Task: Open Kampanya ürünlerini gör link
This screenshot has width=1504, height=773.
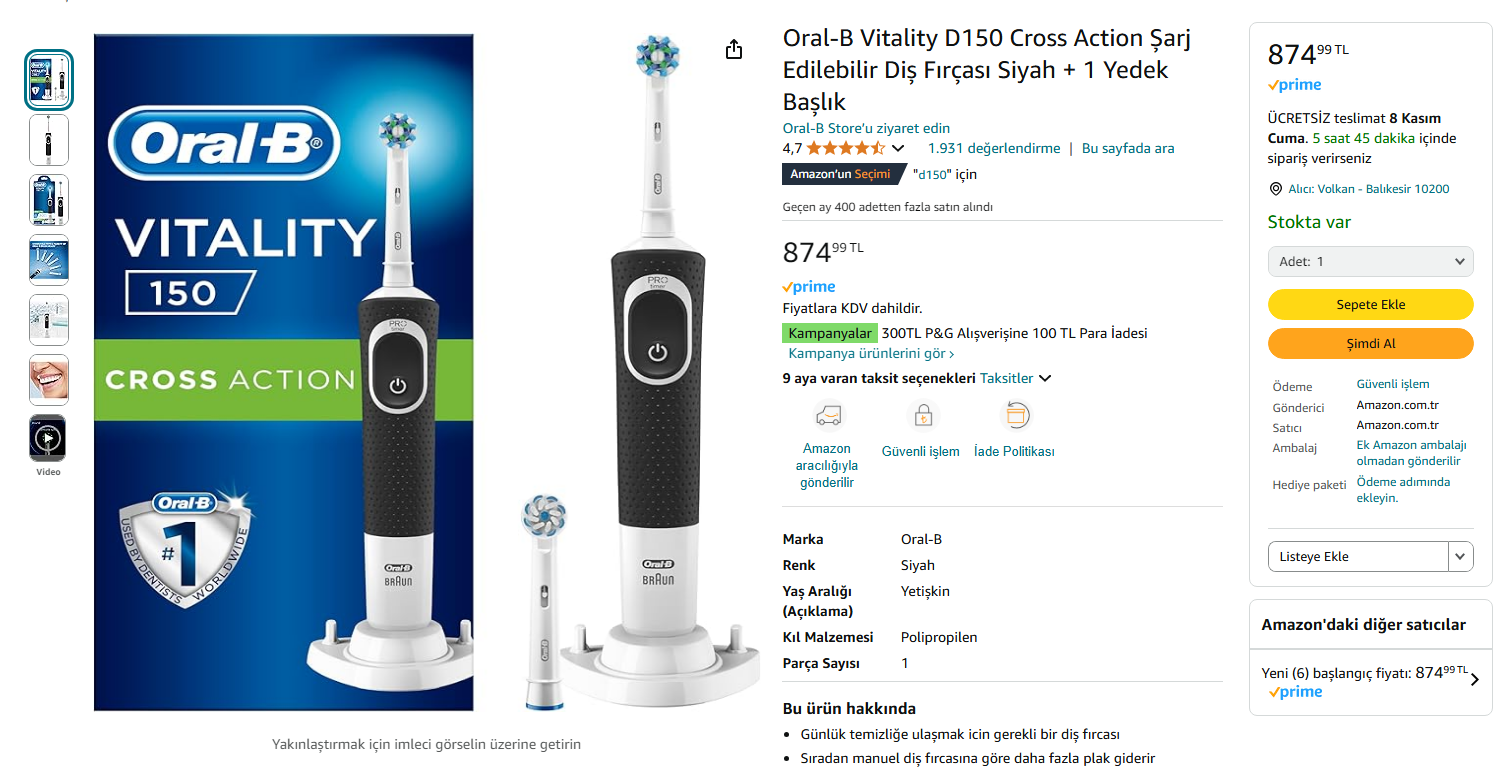Action: (871, 354)
